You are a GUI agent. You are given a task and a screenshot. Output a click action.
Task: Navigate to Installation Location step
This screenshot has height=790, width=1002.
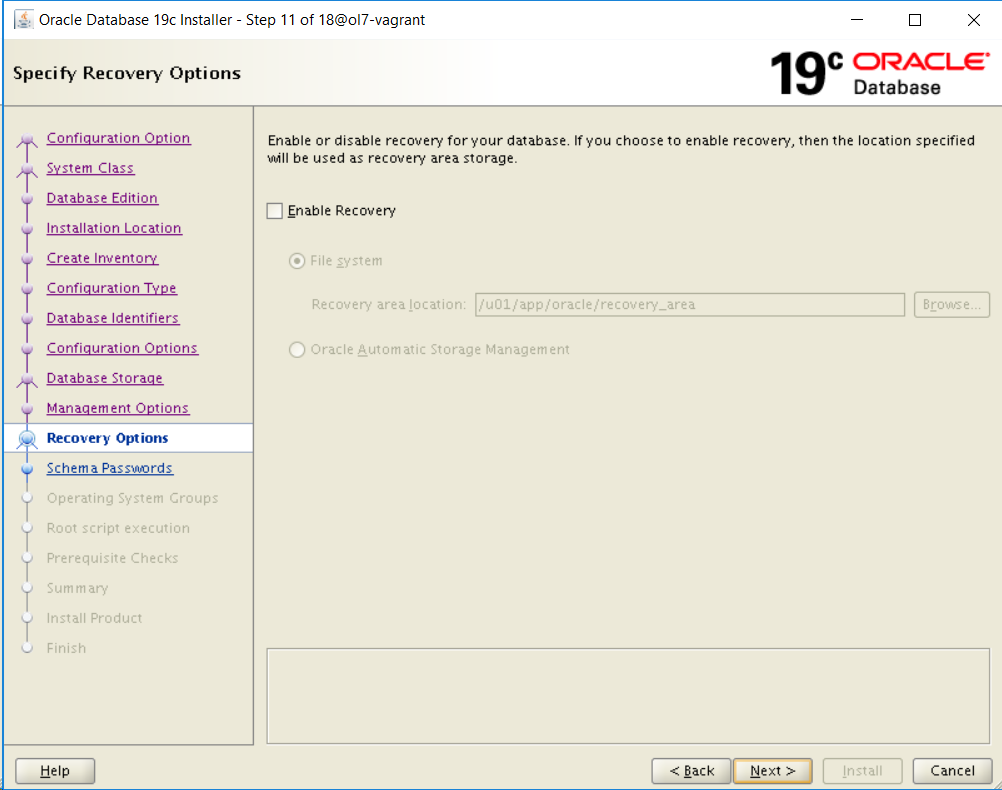pyautogui.click(x=114, y=228)
